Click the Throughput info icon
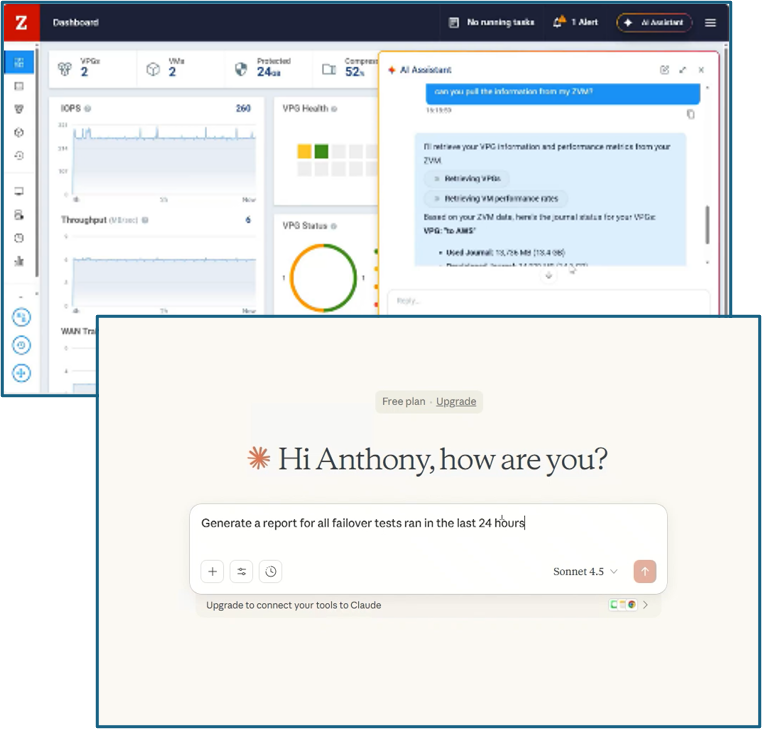762x729 pixels. [145, 220]
